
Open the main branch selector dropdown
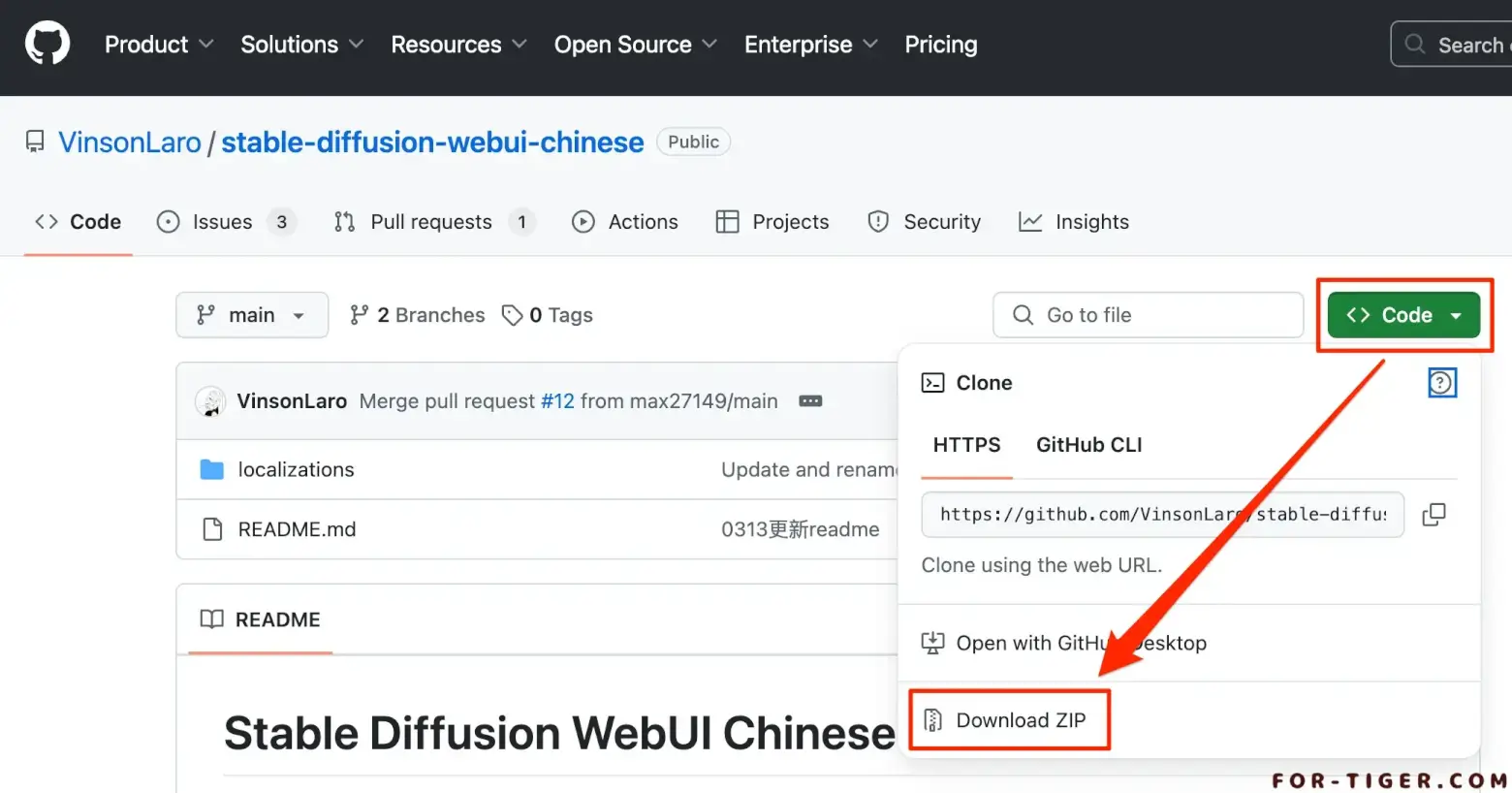click(x=252, y=315)
